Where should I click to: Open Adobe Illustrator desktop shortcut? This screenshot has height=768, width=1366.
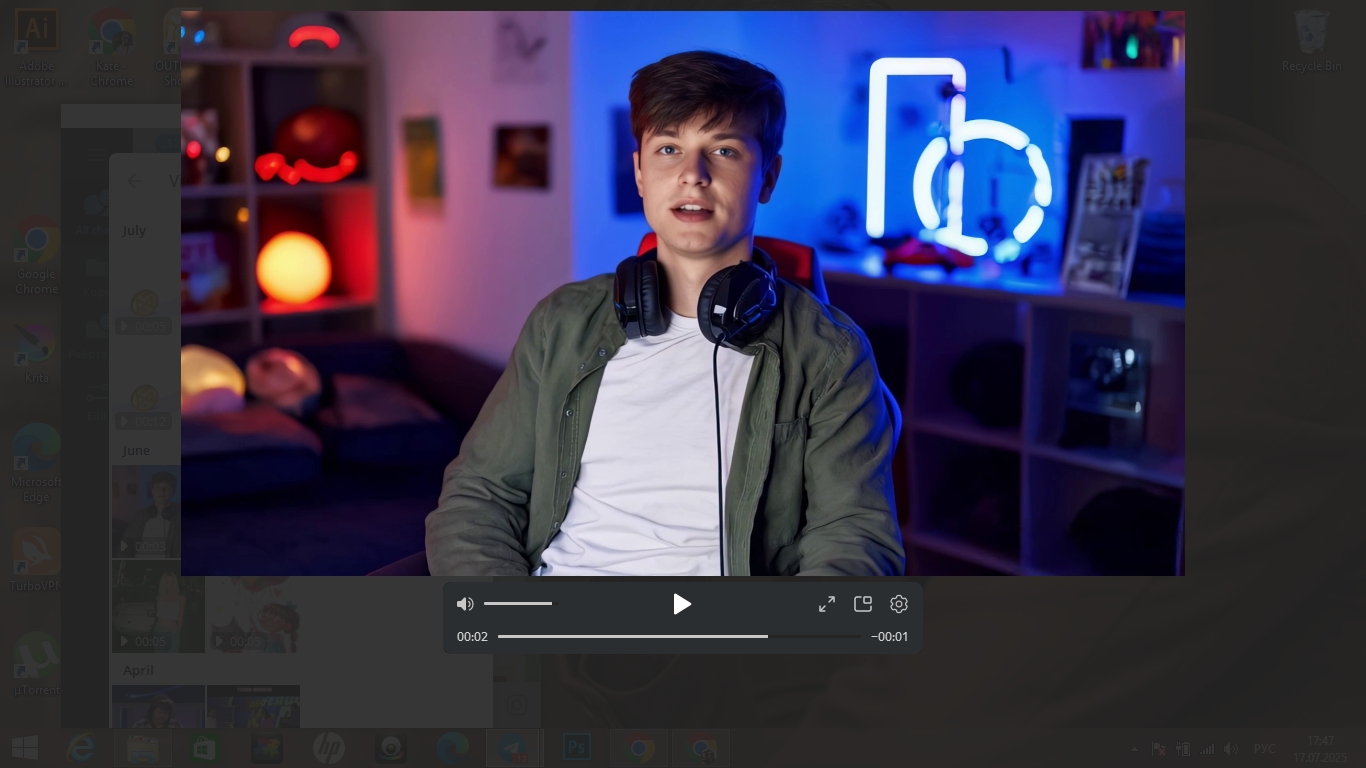[36, 46]
